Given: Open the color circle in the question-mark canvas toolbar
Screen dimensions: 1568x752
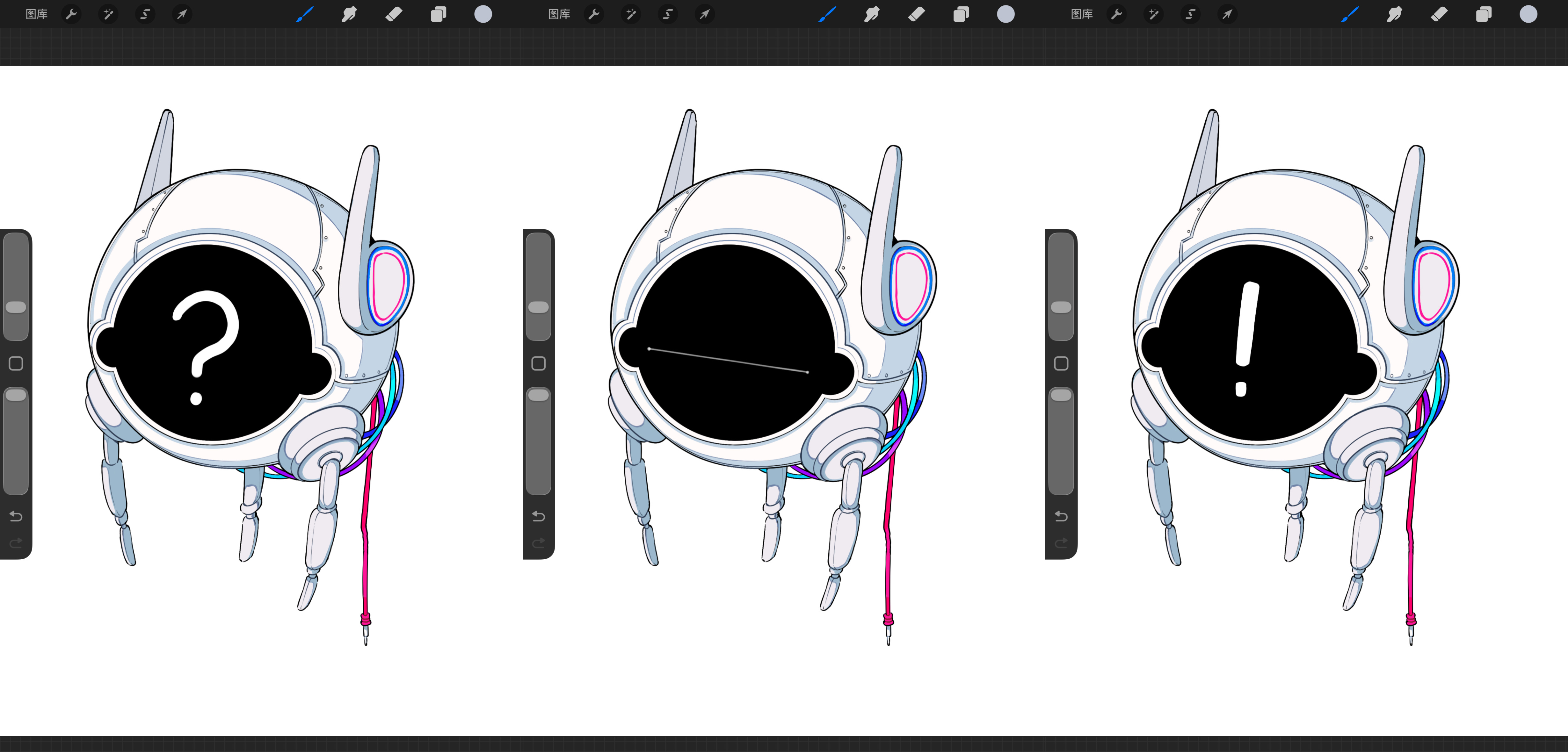Looking at the screenshot, I should 483,14.
